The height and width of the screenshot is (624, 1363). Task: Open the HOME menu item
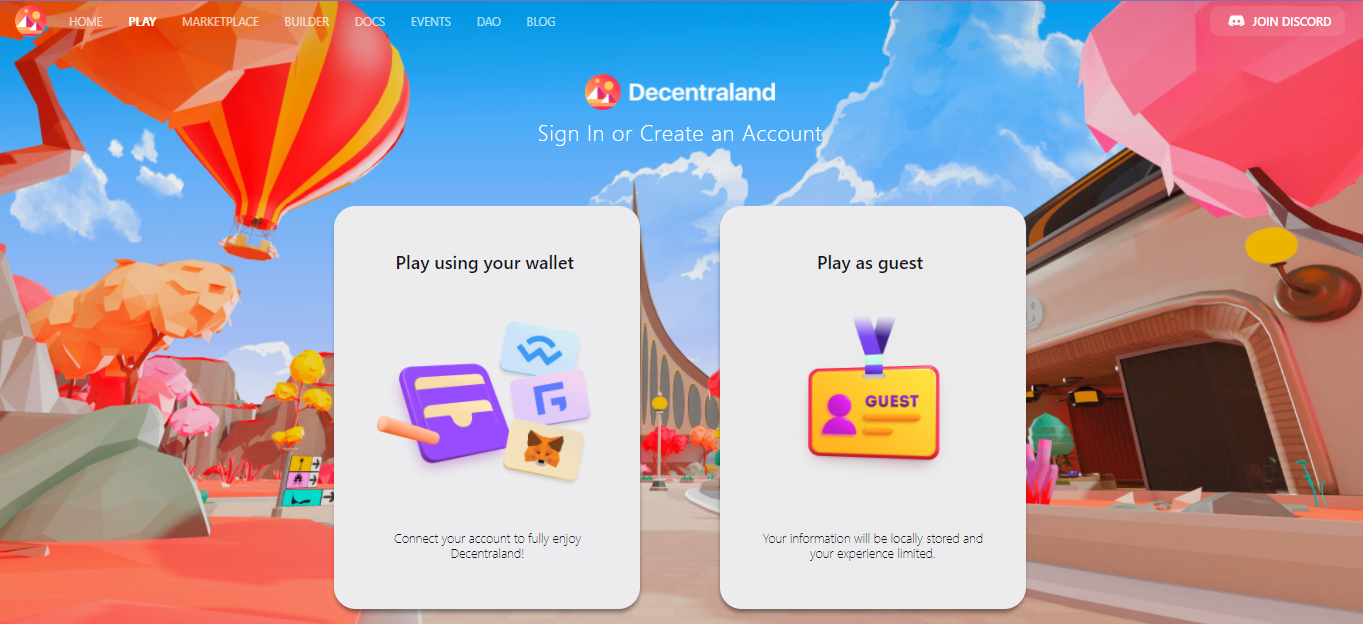pos(86,21)
